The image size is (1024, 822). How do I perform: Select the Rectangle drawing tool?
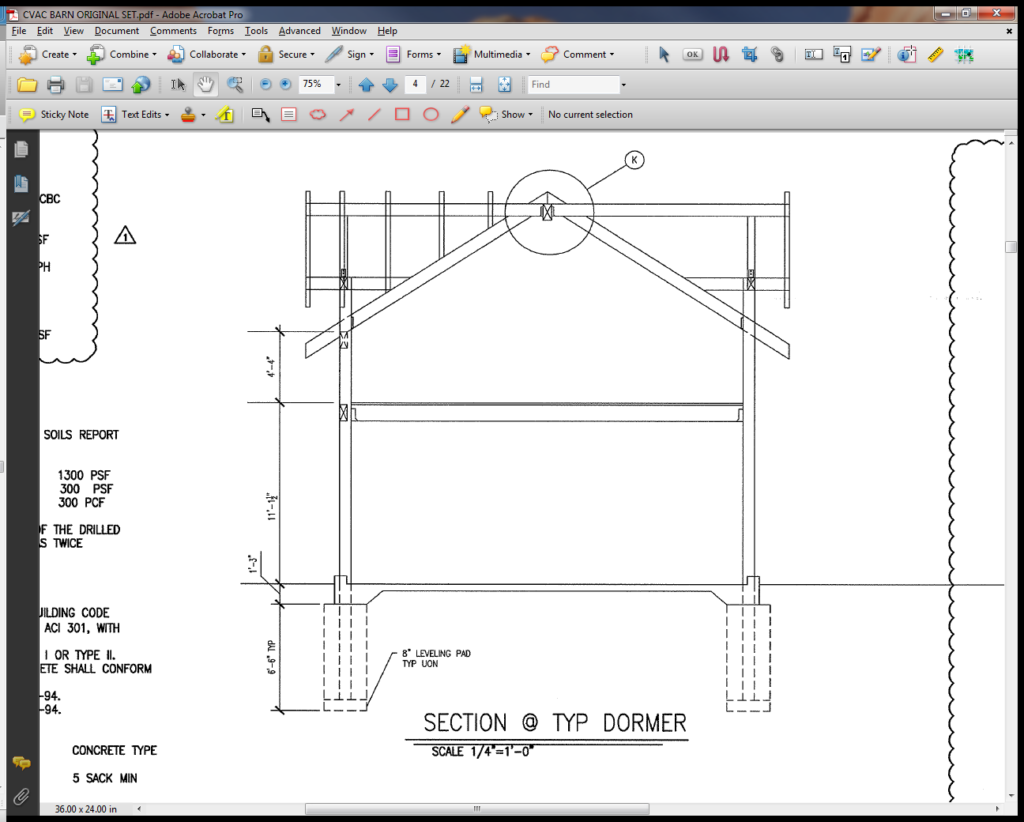[x=402, y=115]
